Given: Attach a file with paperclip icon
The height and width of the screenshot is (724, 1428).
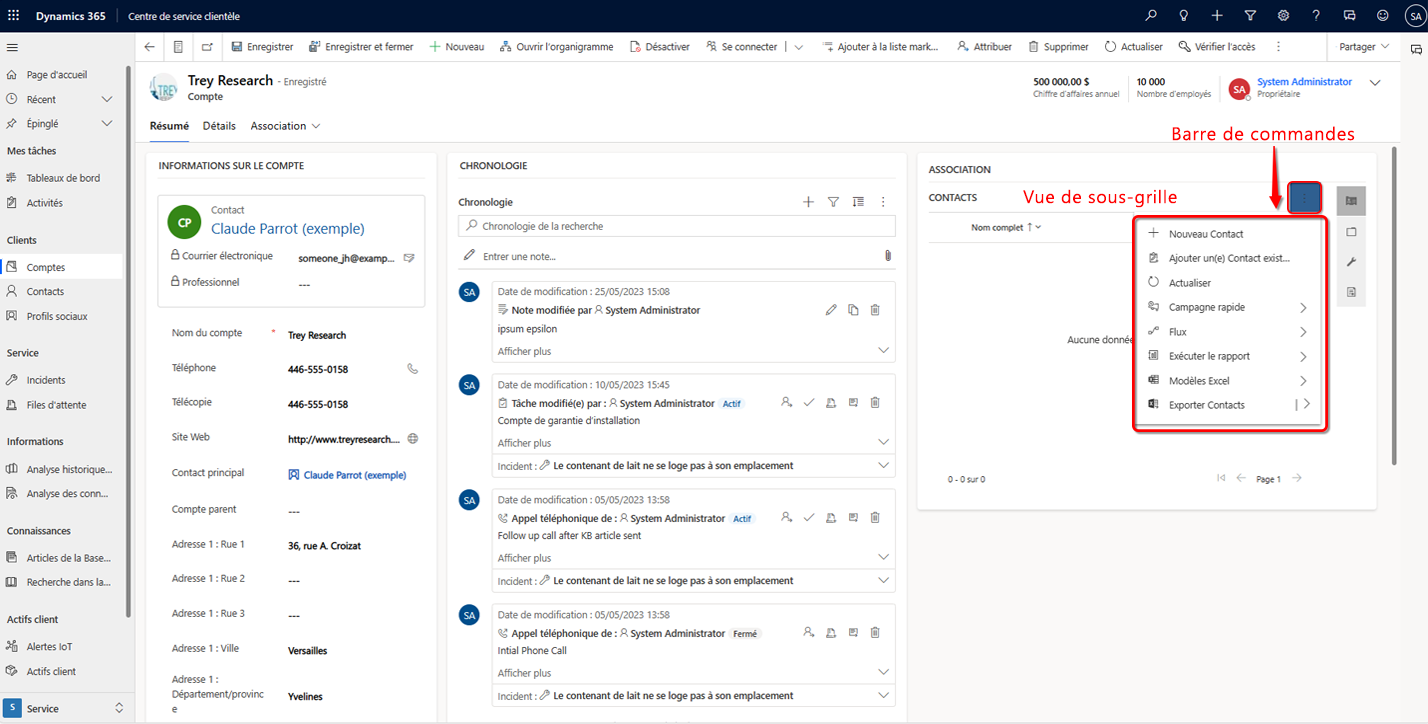Looking at the screenshot, I should pyautogui.click(x=887, y=256).
